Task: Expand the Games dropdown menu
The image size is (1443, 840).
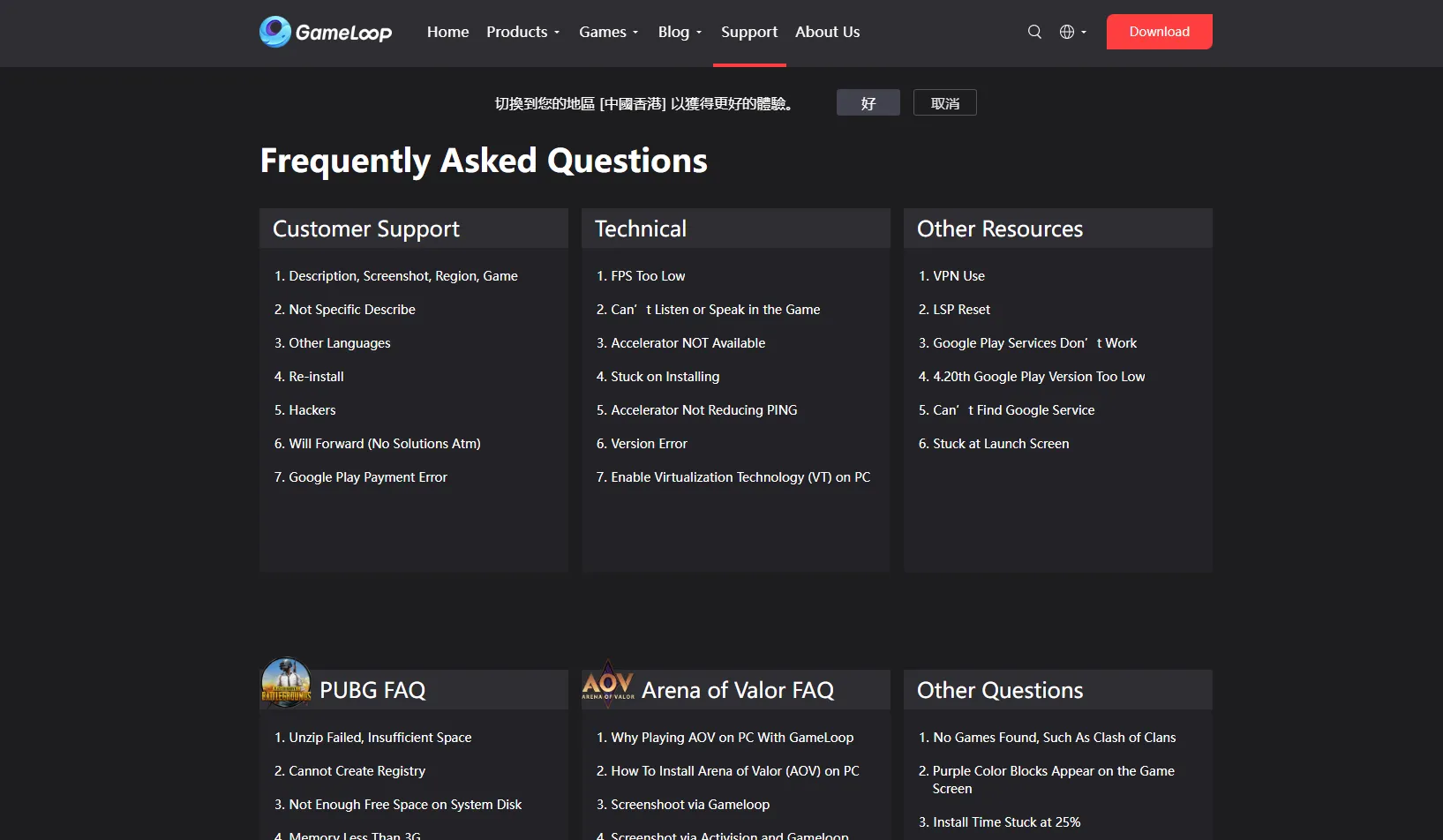Action: point(609,32)
